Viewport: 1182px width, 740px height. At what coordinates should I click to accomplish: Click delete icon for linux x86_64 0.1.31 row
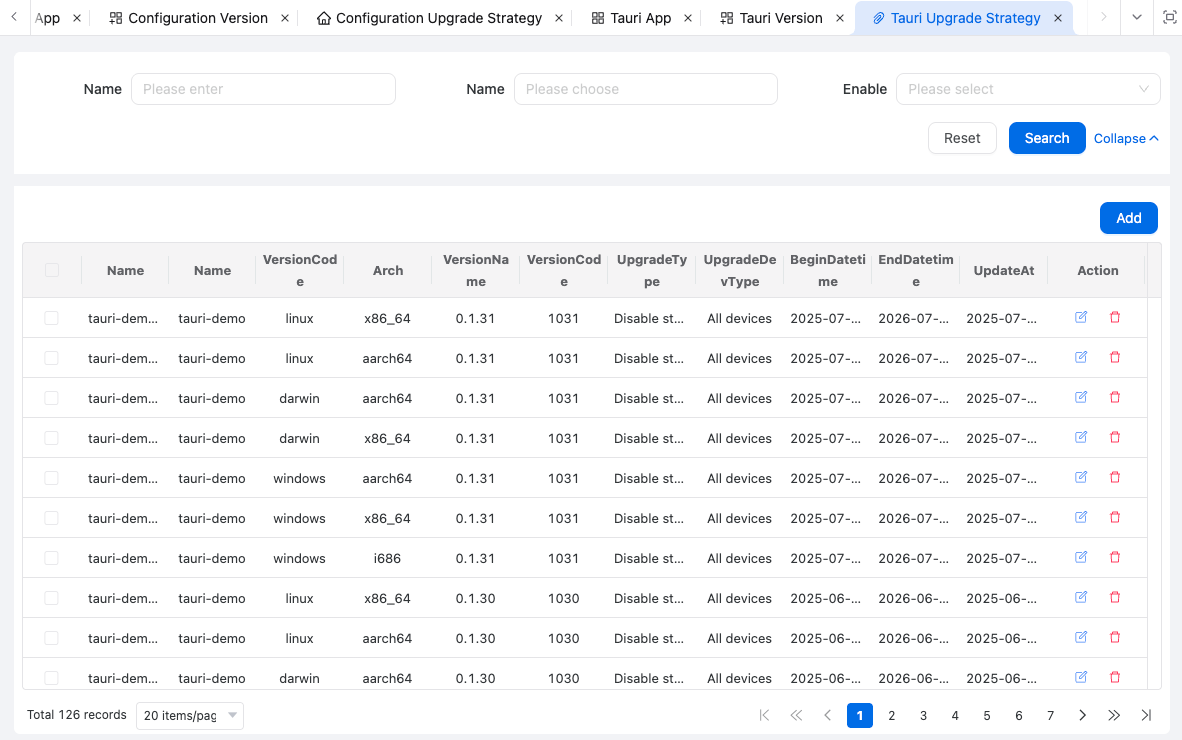click(1115, 317)
